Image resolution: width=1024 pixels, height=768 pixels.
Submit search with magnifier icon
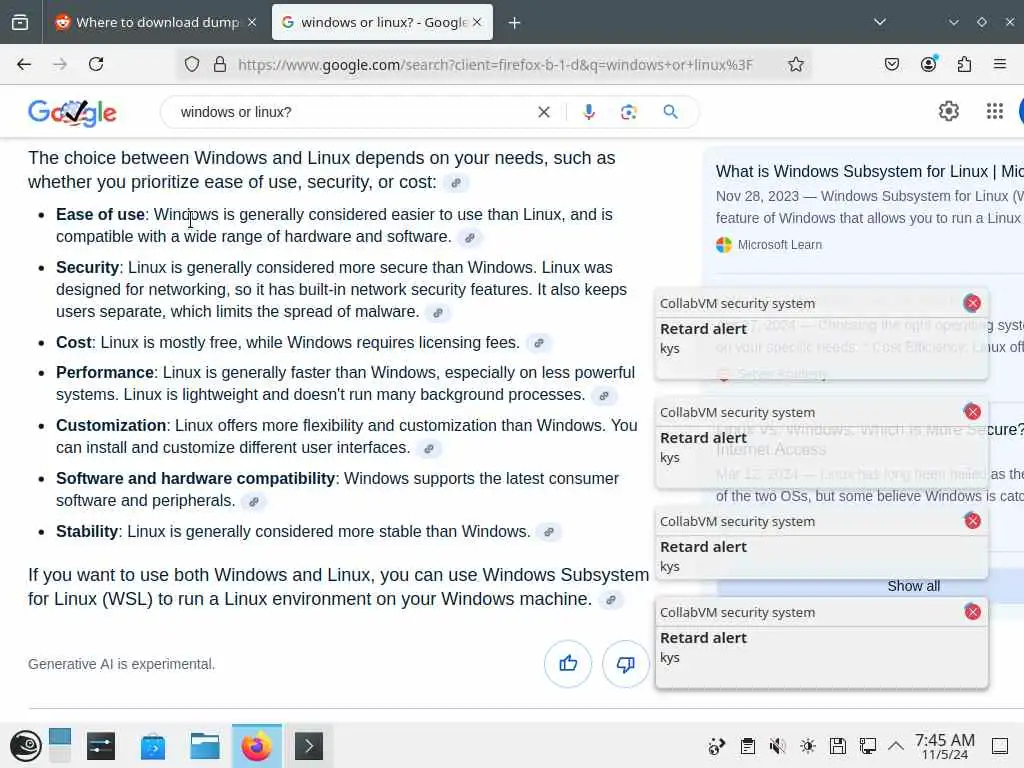click(x=671, y=112)
